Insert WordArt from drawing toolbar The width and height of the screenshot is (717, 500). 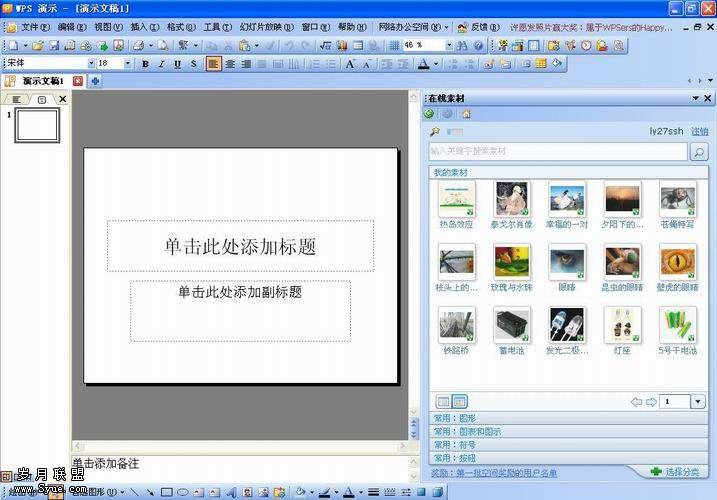(231, 492)
